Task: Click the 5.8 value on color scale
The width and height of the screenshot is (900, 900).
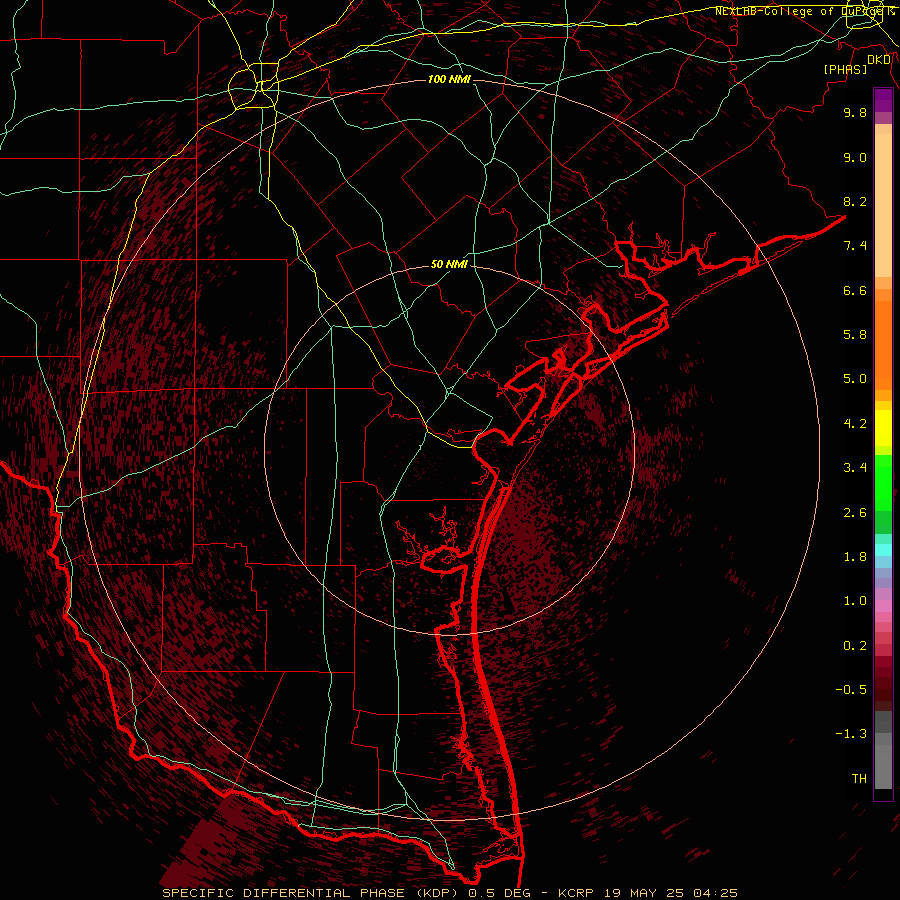Action: [x=855, y=335]
